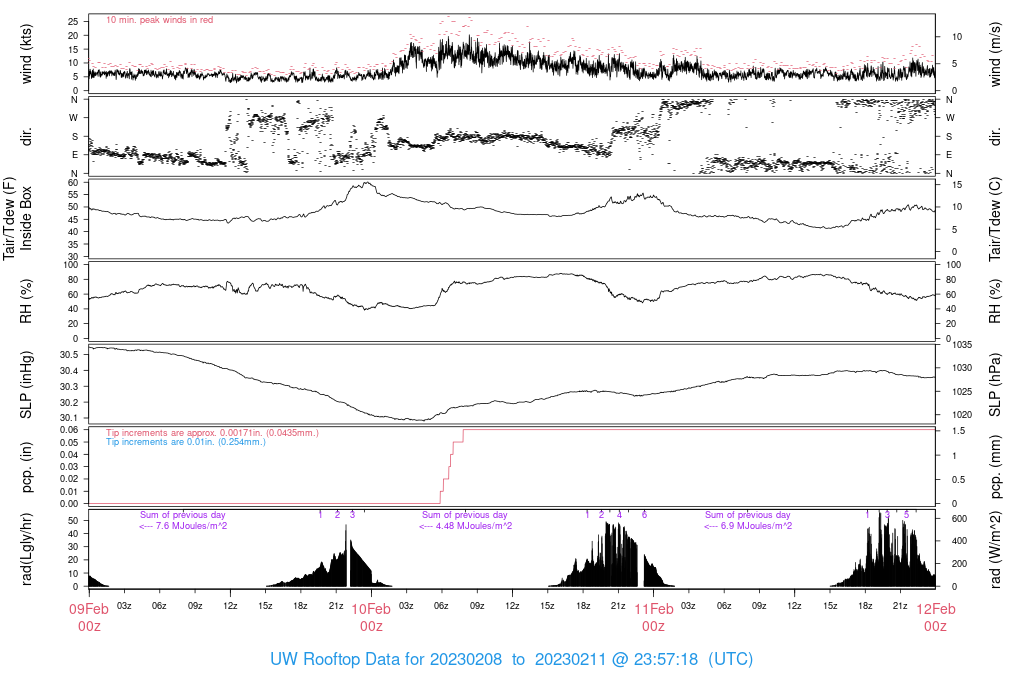Click the '1.5' precipitation mm tick value
This screenshot has height=700, width=1024.
(958, 431)
